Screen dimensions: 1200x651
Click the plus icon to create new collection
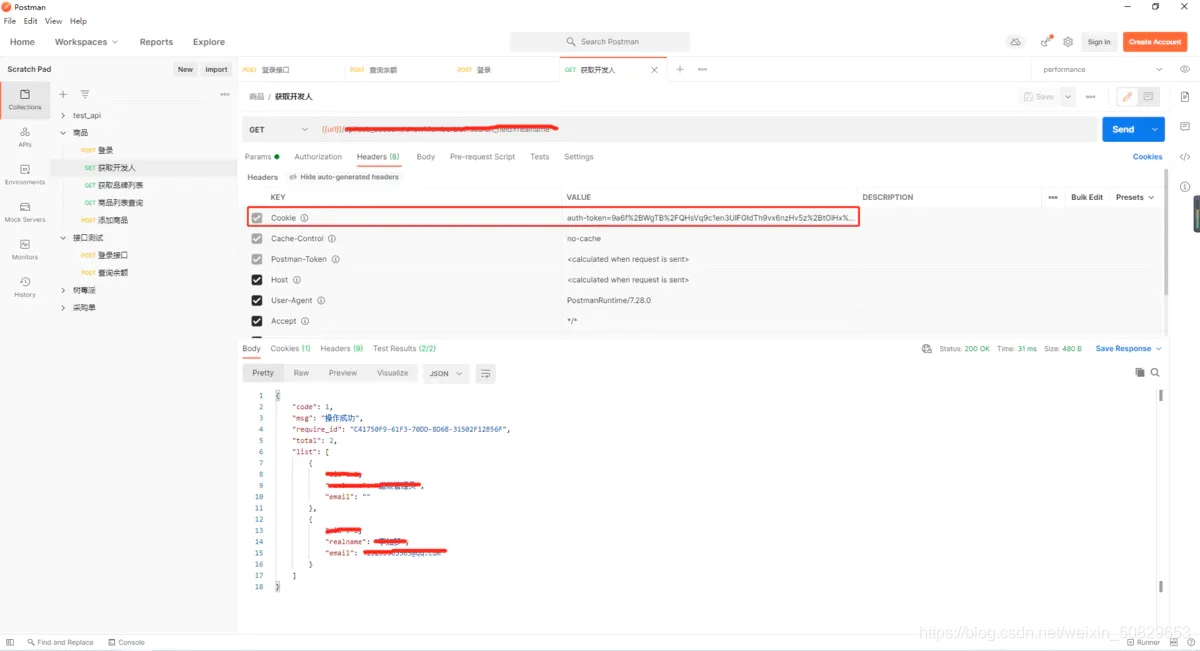(63, 94)
